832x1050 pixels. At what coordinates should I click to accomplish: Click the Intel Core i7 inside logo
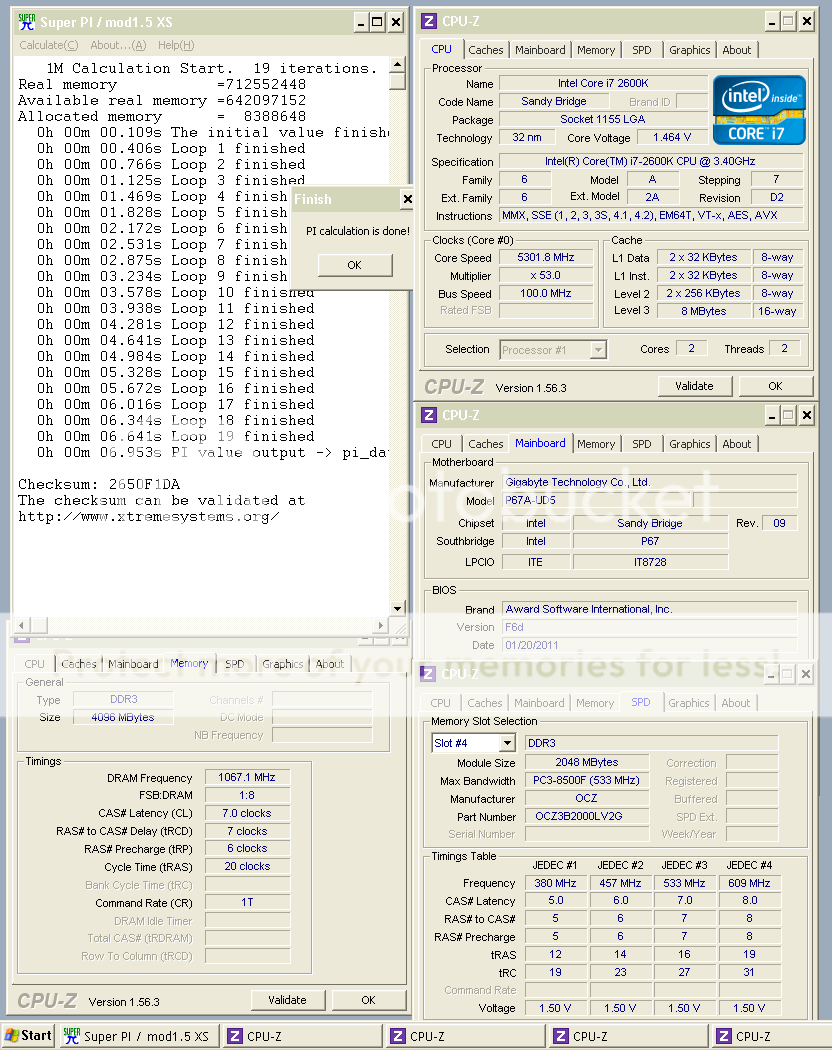point(759,110)
